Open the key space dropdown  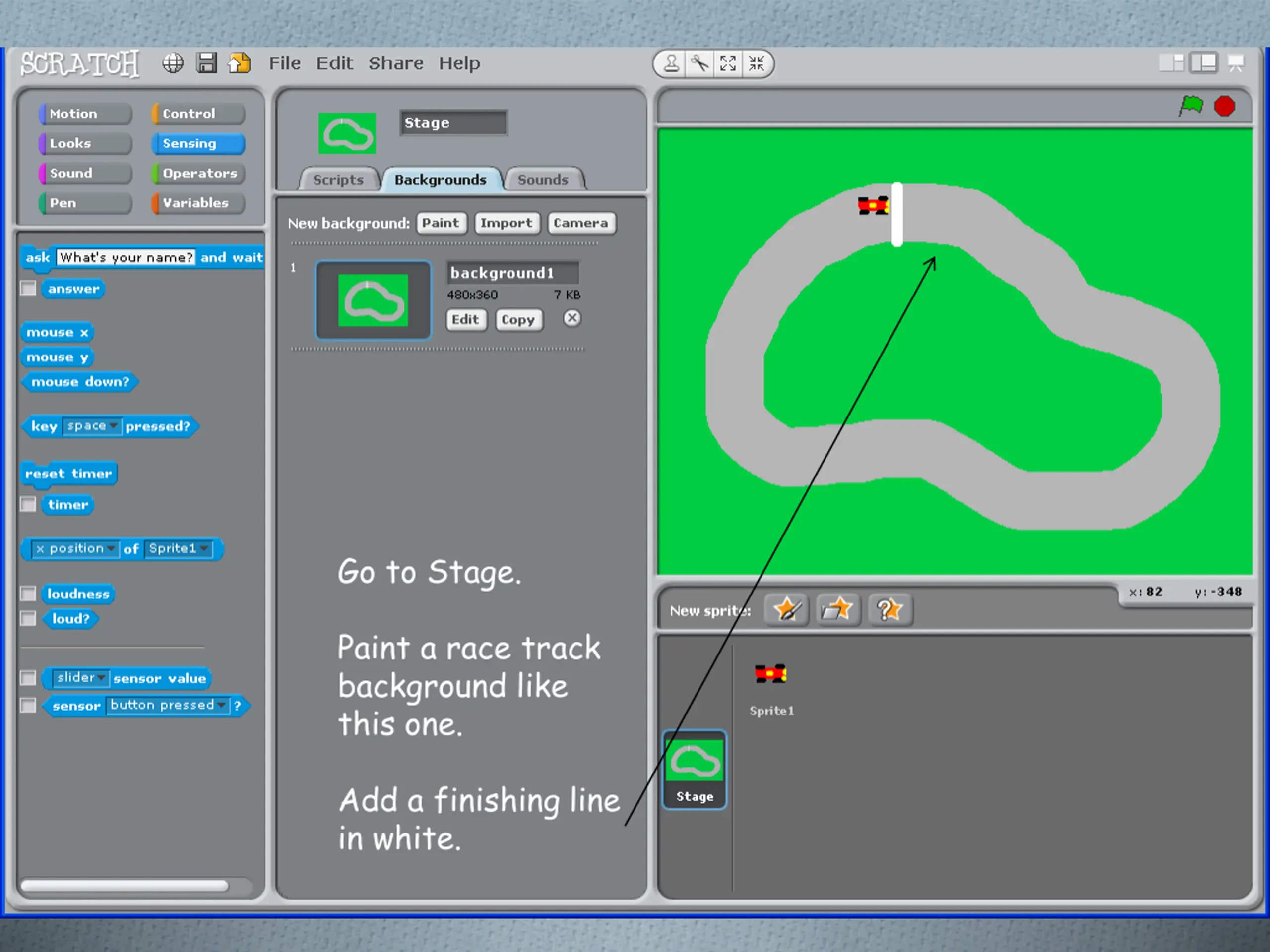coord(91,426)
